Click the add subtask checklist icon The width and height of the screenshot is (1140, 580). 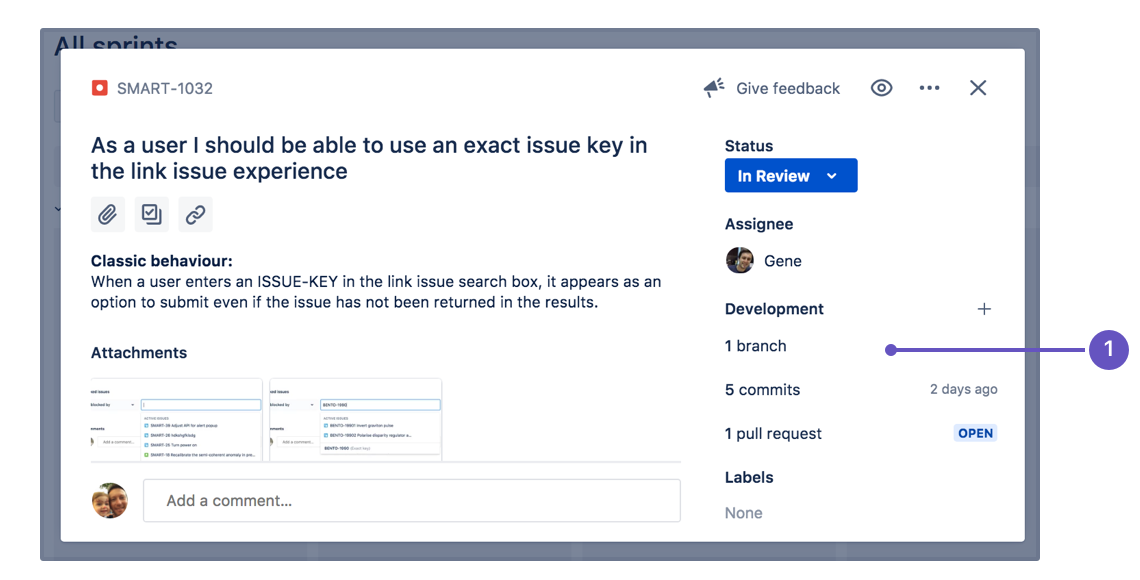click(x=152, y=214)
